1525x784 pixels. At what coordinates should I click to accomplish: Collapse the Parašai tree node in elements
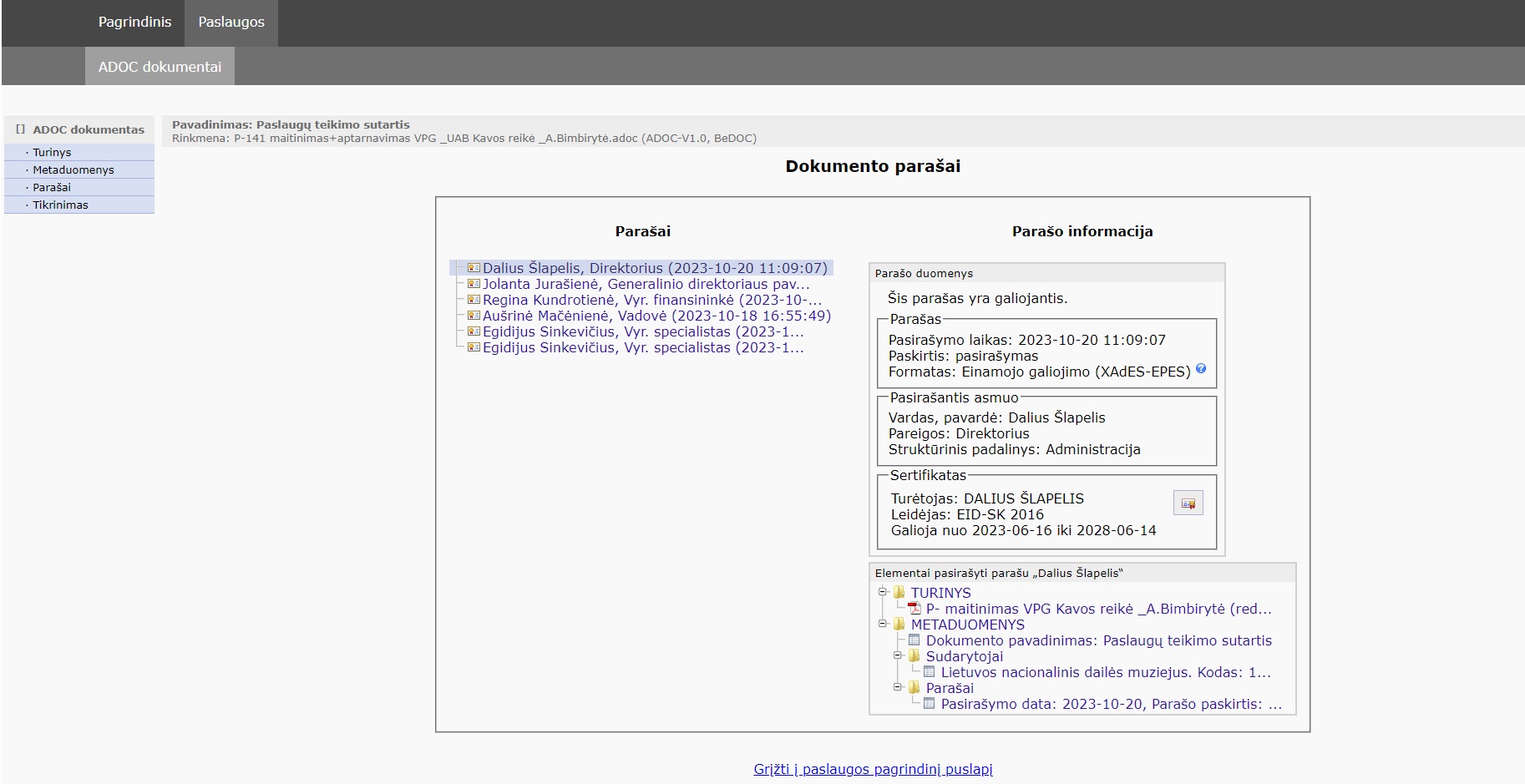[x=898, y=687]
